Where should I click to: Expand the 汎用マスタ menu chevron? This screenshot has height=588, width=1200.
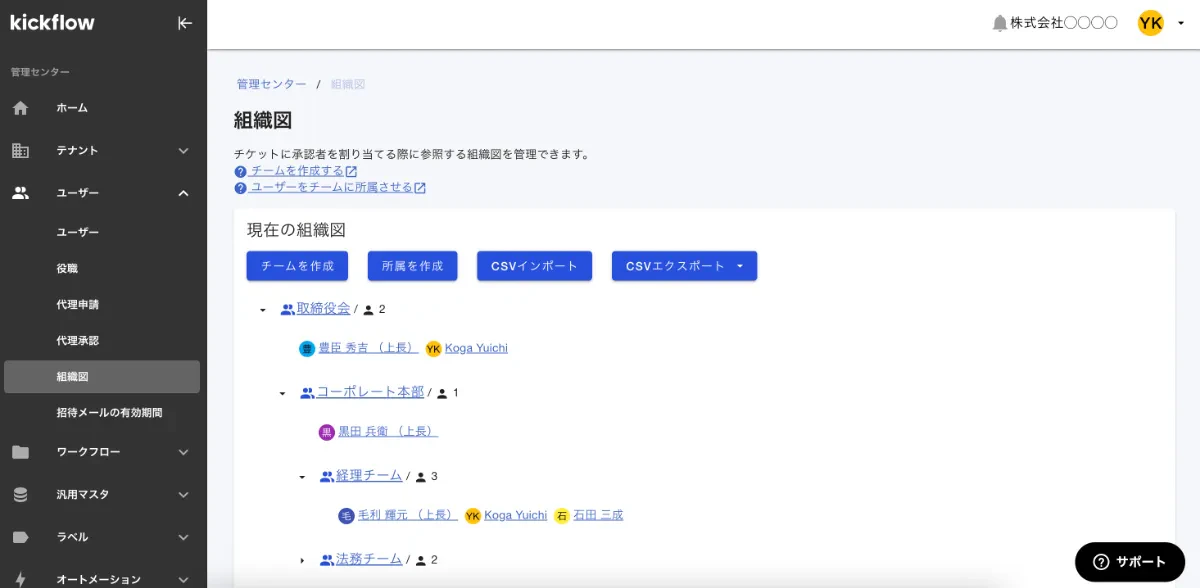pos(183,494)
